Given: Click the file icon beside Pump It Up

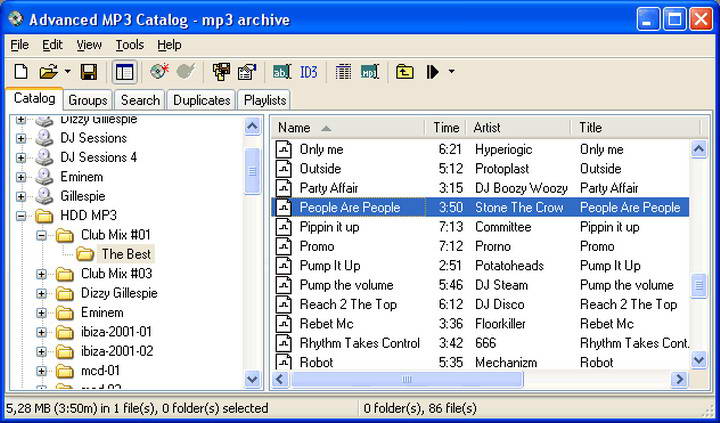Looking at the screenshot, I should coord(284,265).
